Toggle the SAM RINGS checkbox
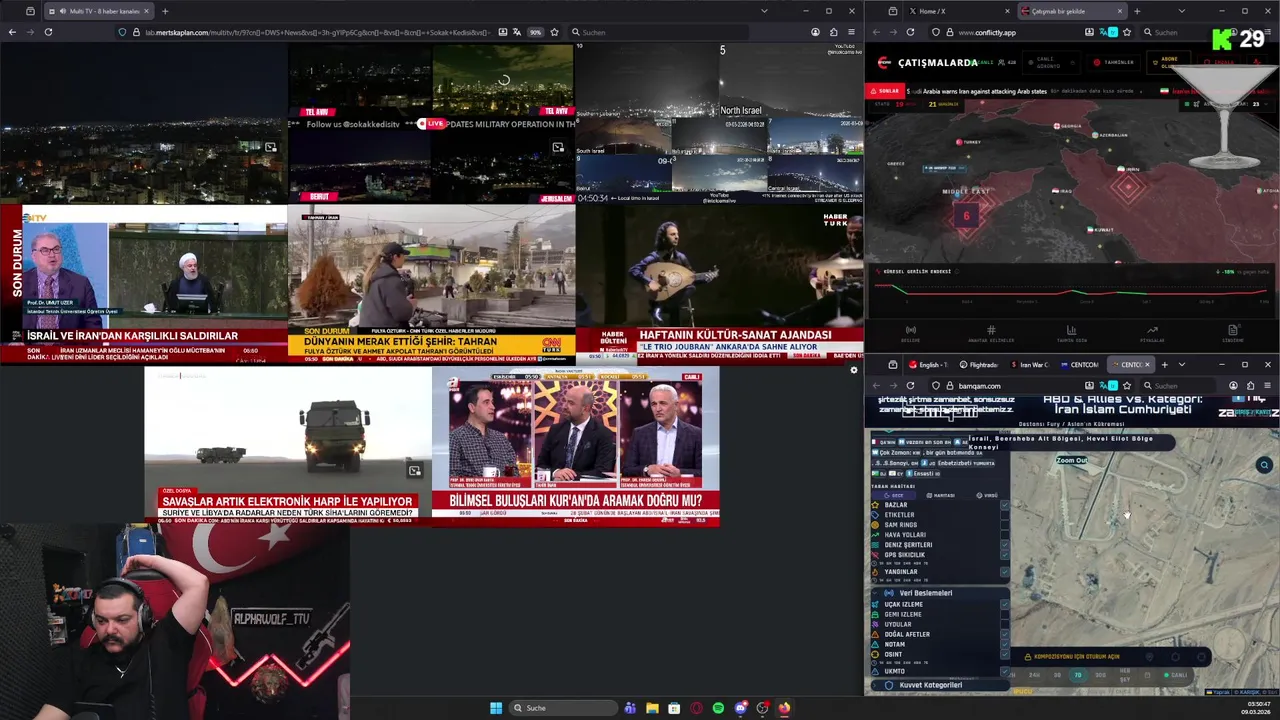Screen dimensions: 1280x720 [x=1004, y=525]
